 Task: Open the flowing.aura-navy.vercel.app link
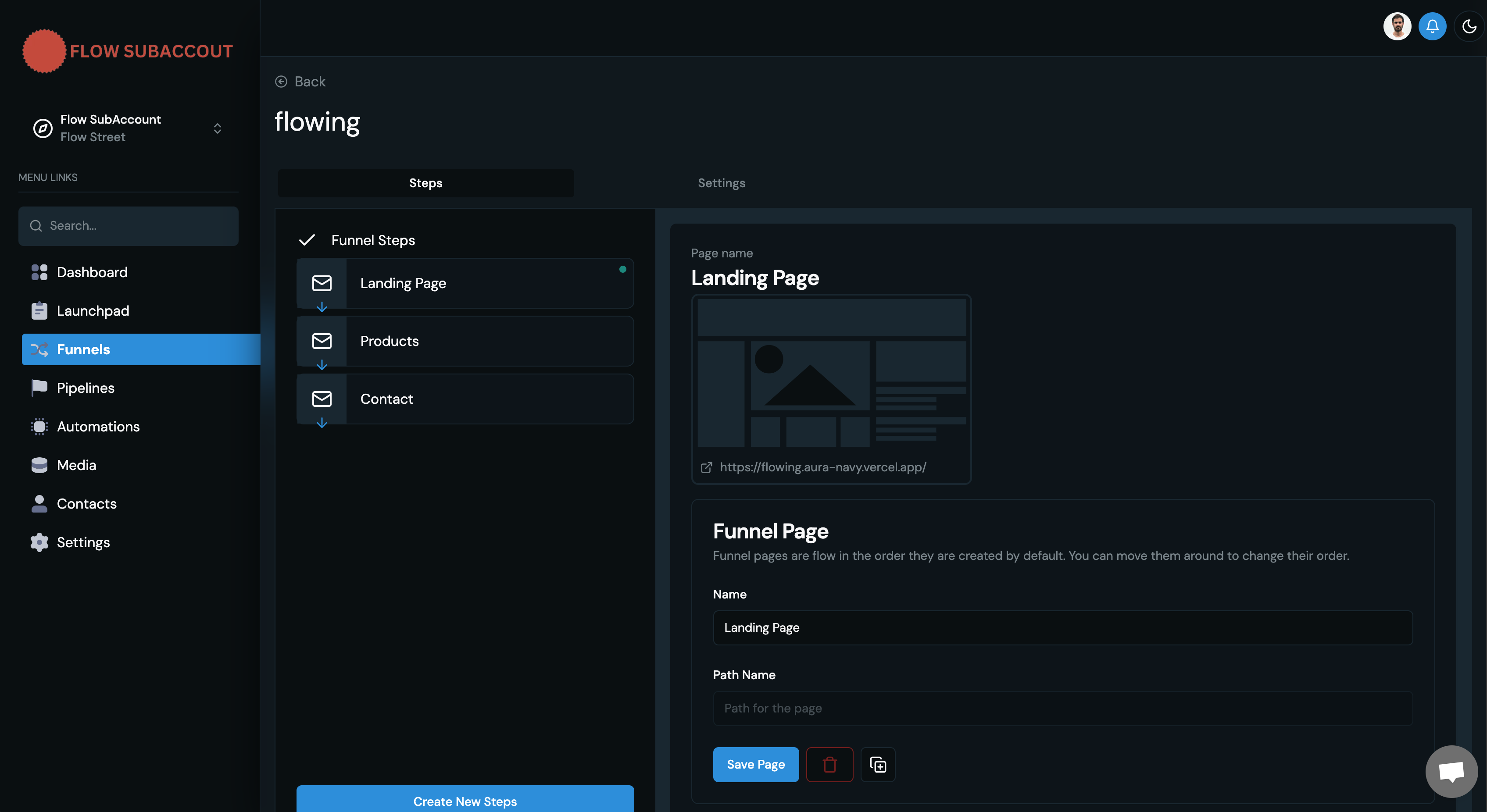point(822,467)
